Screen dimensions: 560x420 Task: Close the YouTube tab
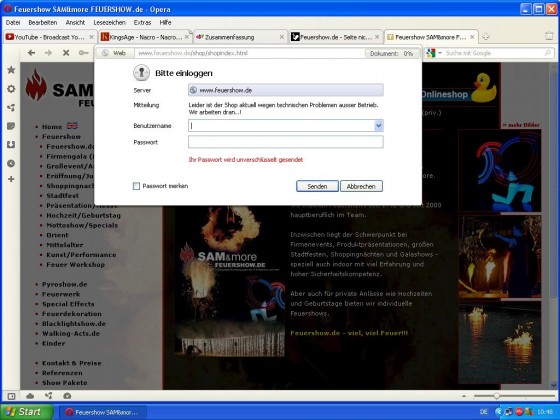click(91, 37)
